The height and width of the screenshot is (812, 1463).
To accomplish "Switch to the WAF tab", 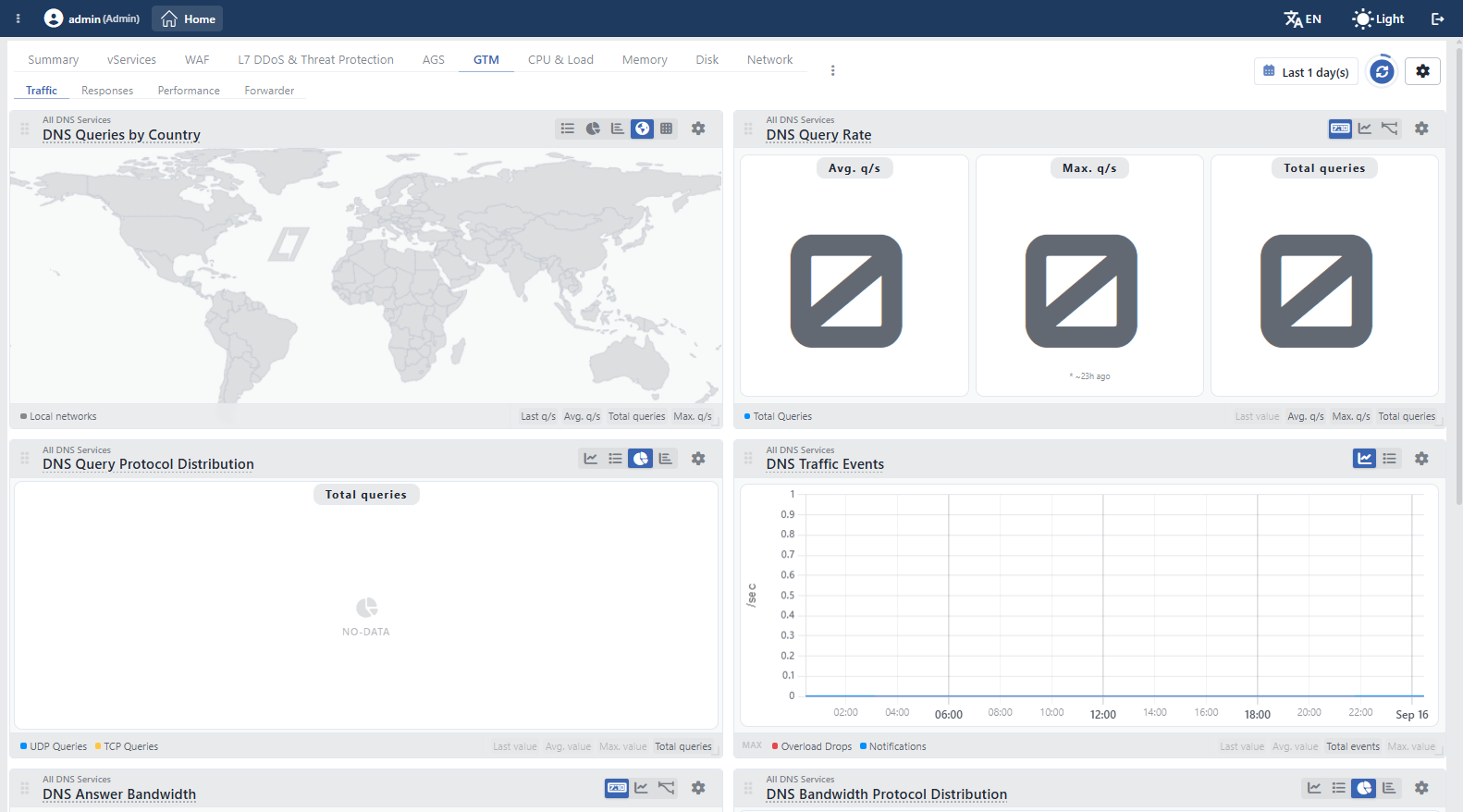I will 197,59.
